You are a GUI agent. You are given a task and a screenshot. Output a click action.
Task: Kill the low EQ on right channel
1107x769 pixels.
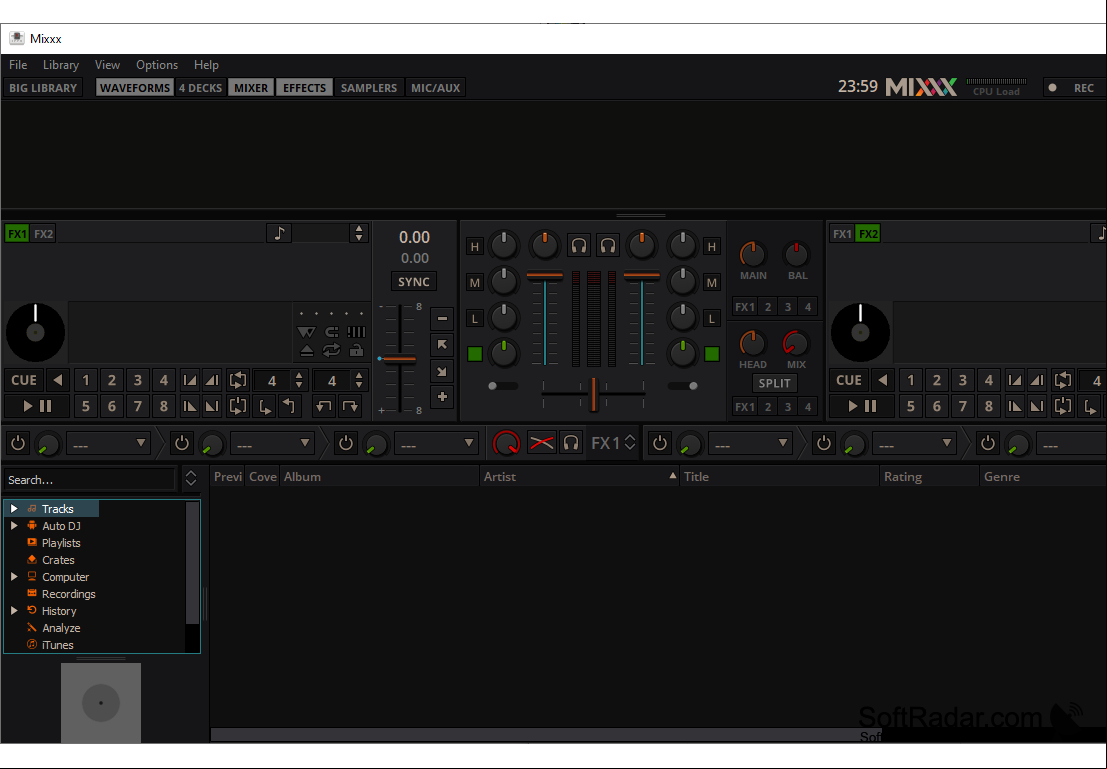click(712, 318)
